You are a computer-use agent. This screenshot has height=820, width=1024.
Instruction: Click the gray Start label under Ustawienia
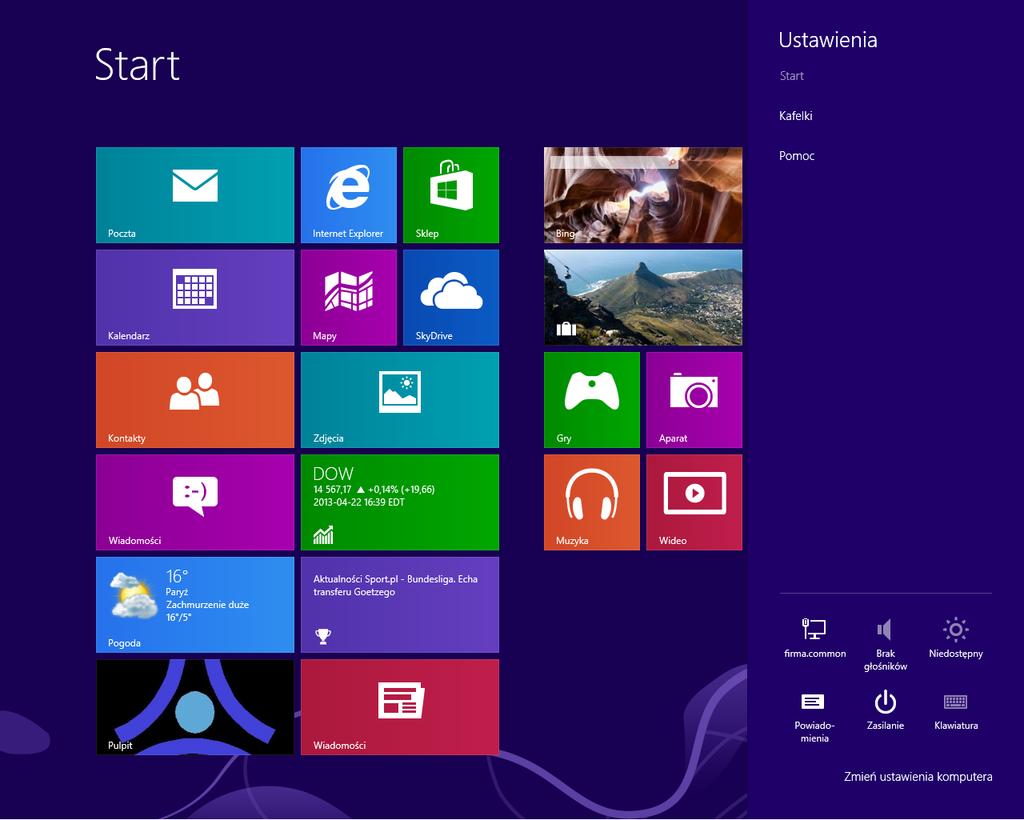[792, 76]
